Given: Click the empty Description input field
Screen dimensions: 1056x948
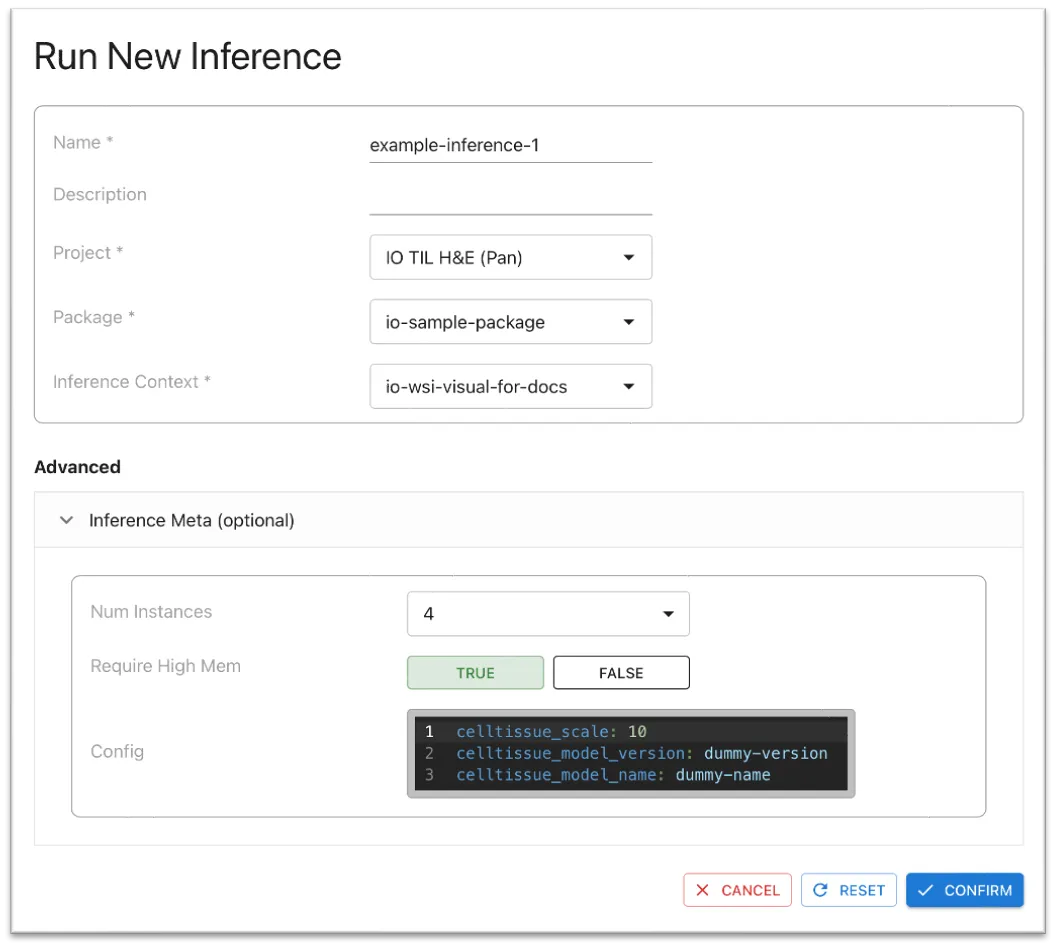Looking at the screenshot, I should point(510,197).
